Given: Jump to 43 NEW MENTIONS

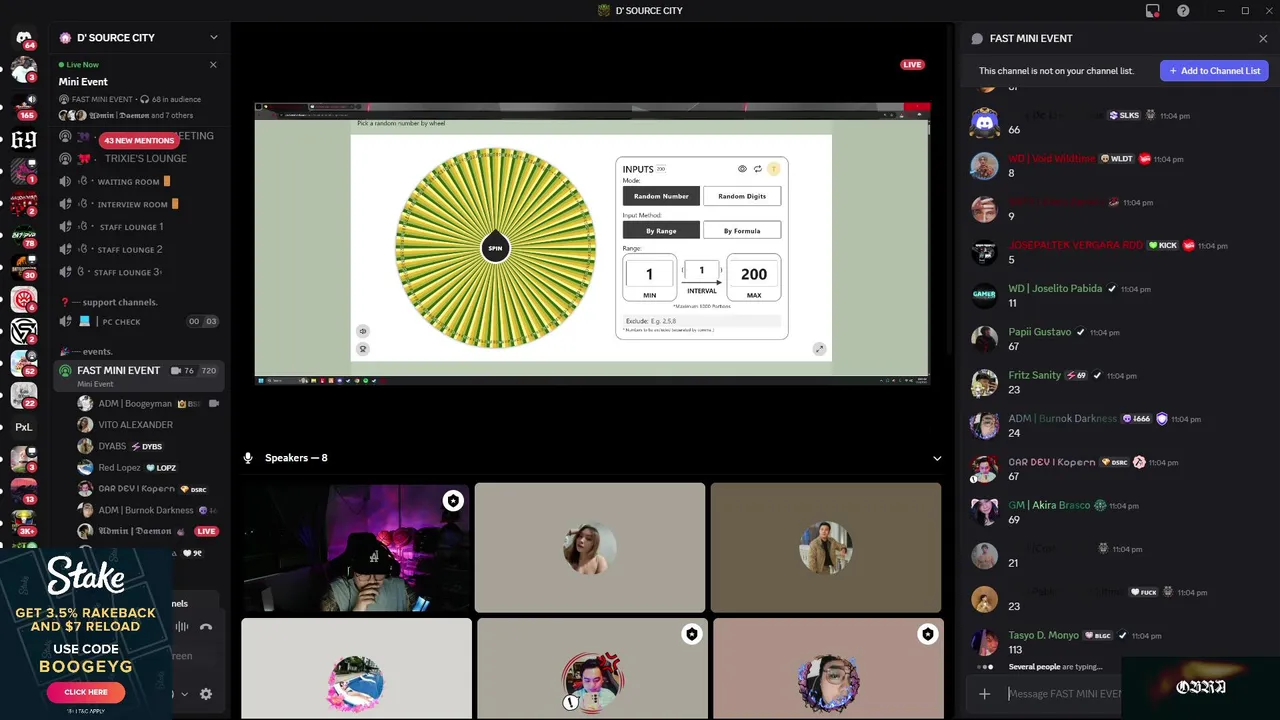Looking at the screenshot, I should point(139,140).
